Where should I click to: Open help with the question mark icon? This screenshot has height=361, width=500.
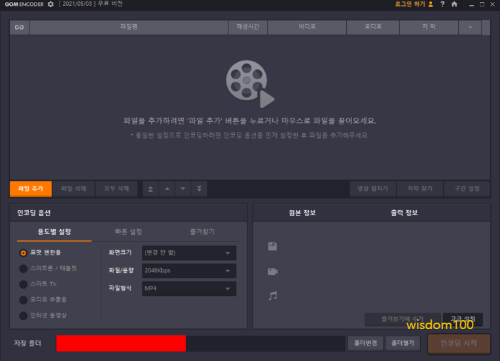(442, 4)
